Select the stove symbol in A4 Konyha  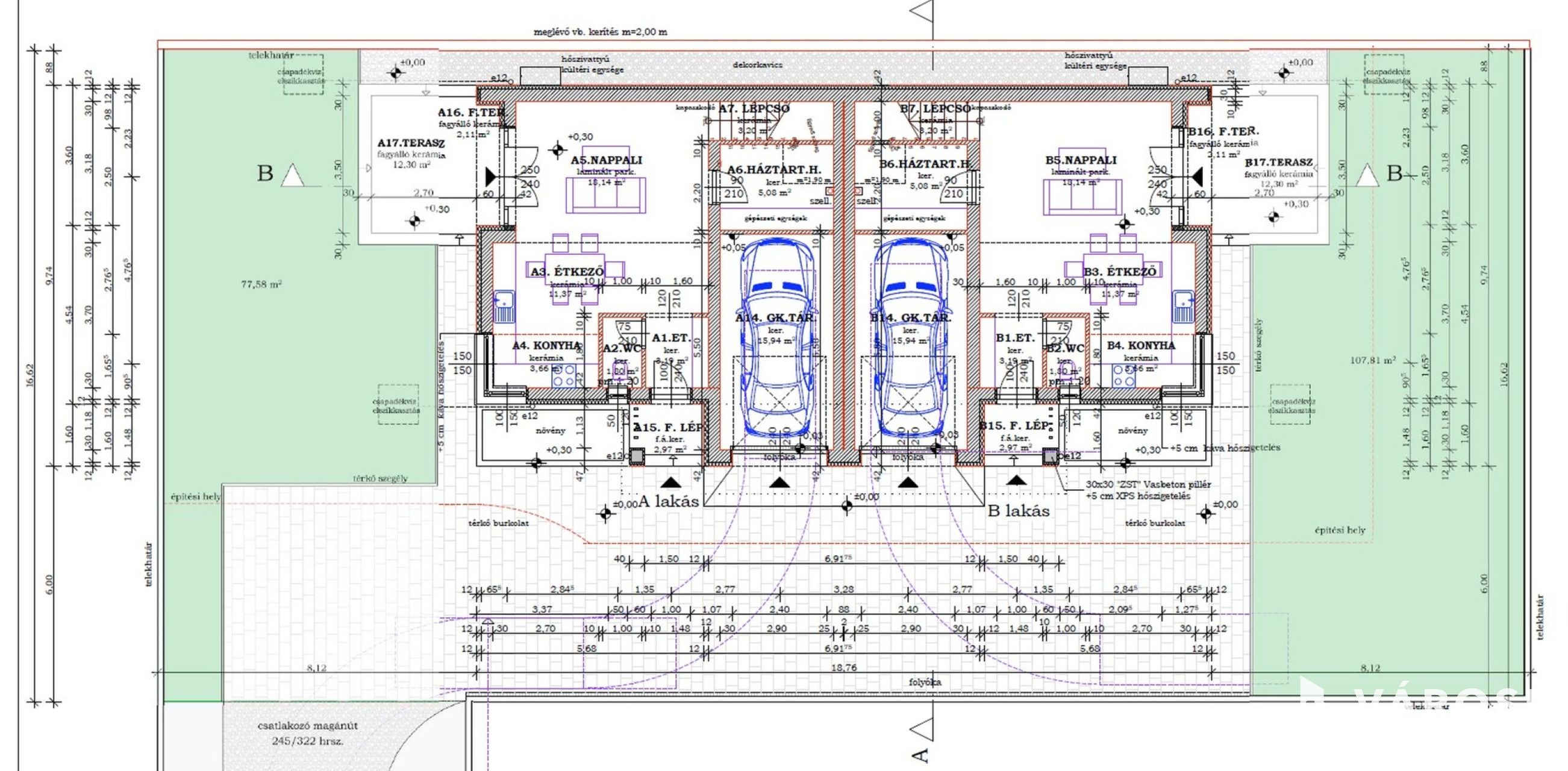564,376
